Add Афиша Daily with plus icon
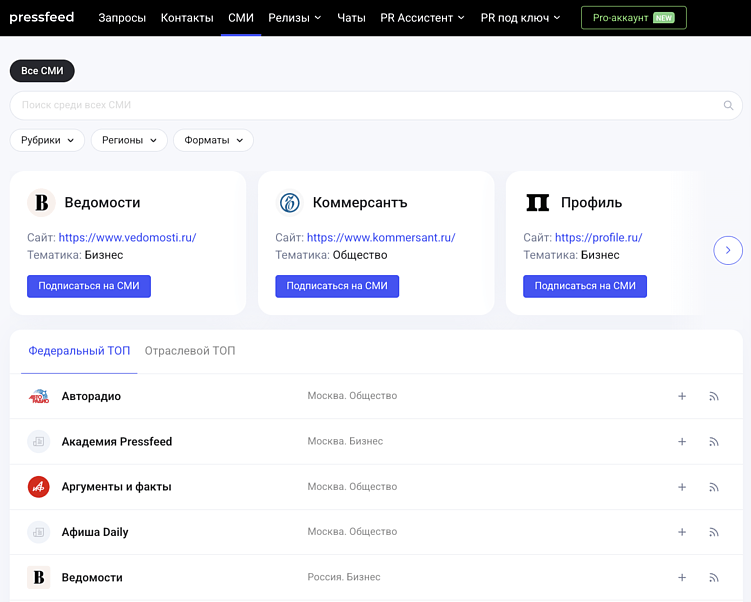The height and width of the screenshot is (602, 751). point(682,532)
